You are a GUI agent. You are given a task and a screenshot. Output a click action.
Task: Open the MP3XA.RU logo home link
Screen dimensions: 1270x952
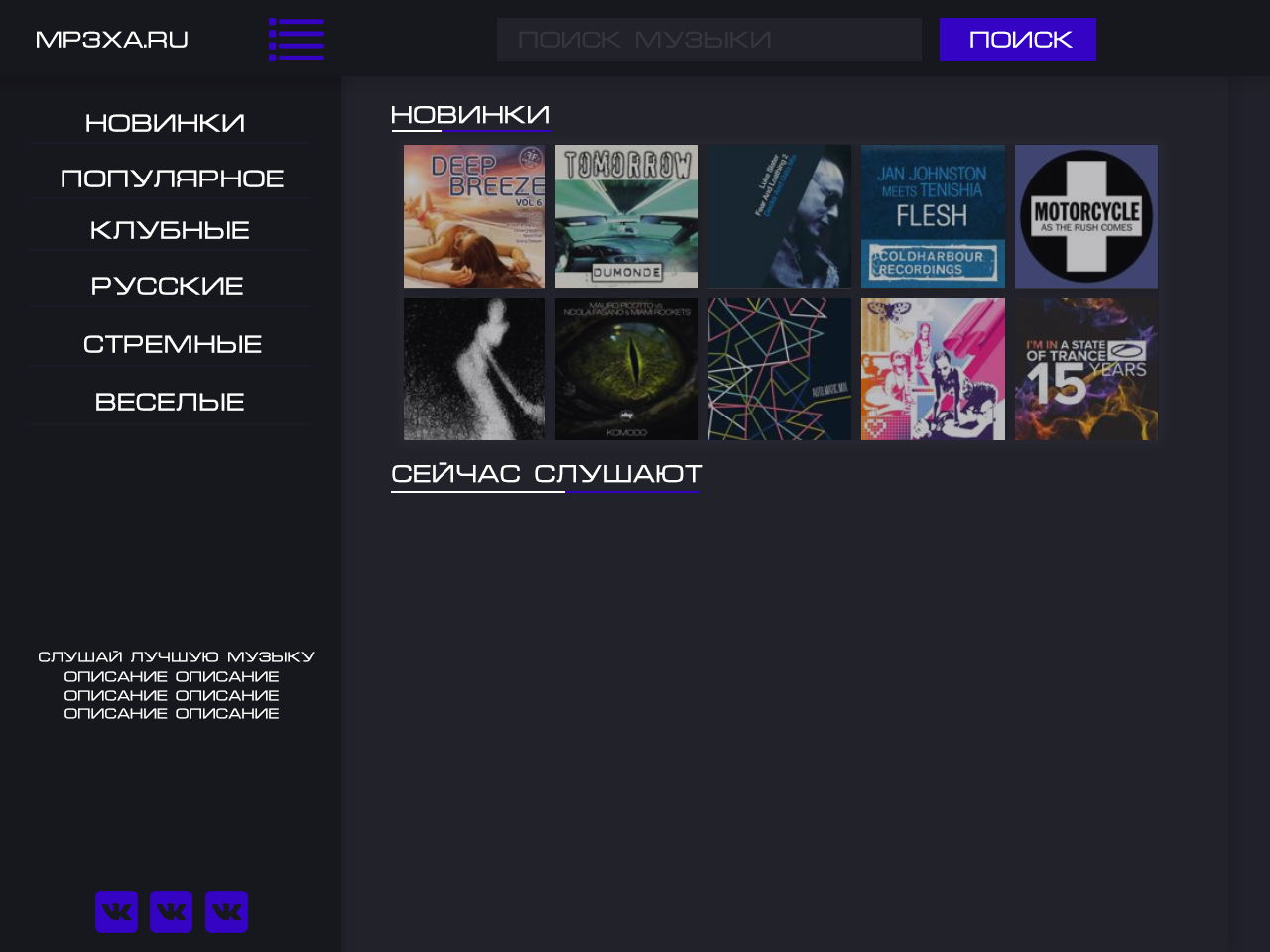click(x=112, y=40)
